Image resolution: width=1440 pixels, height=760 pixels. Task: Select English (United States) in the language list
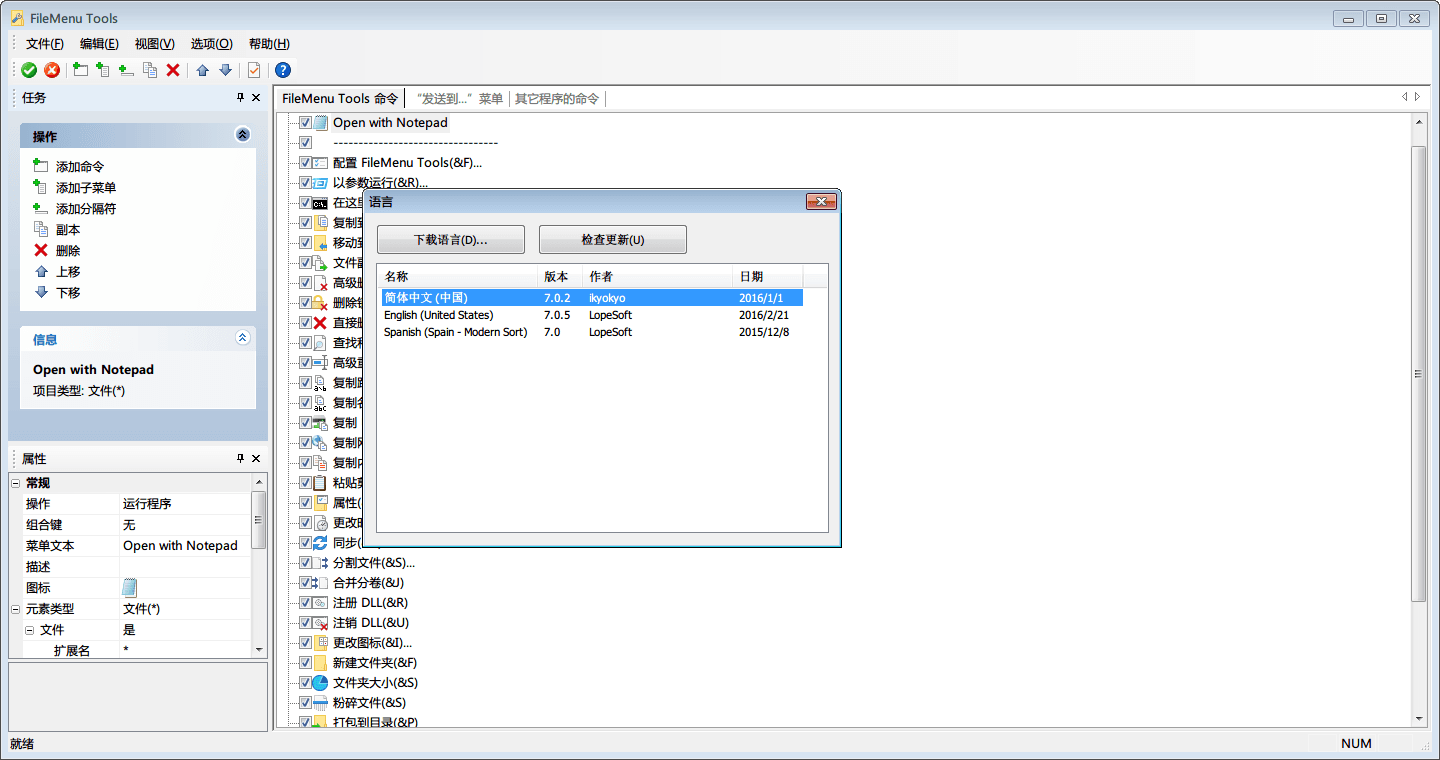pyautogui.click(x=591, y=315)
